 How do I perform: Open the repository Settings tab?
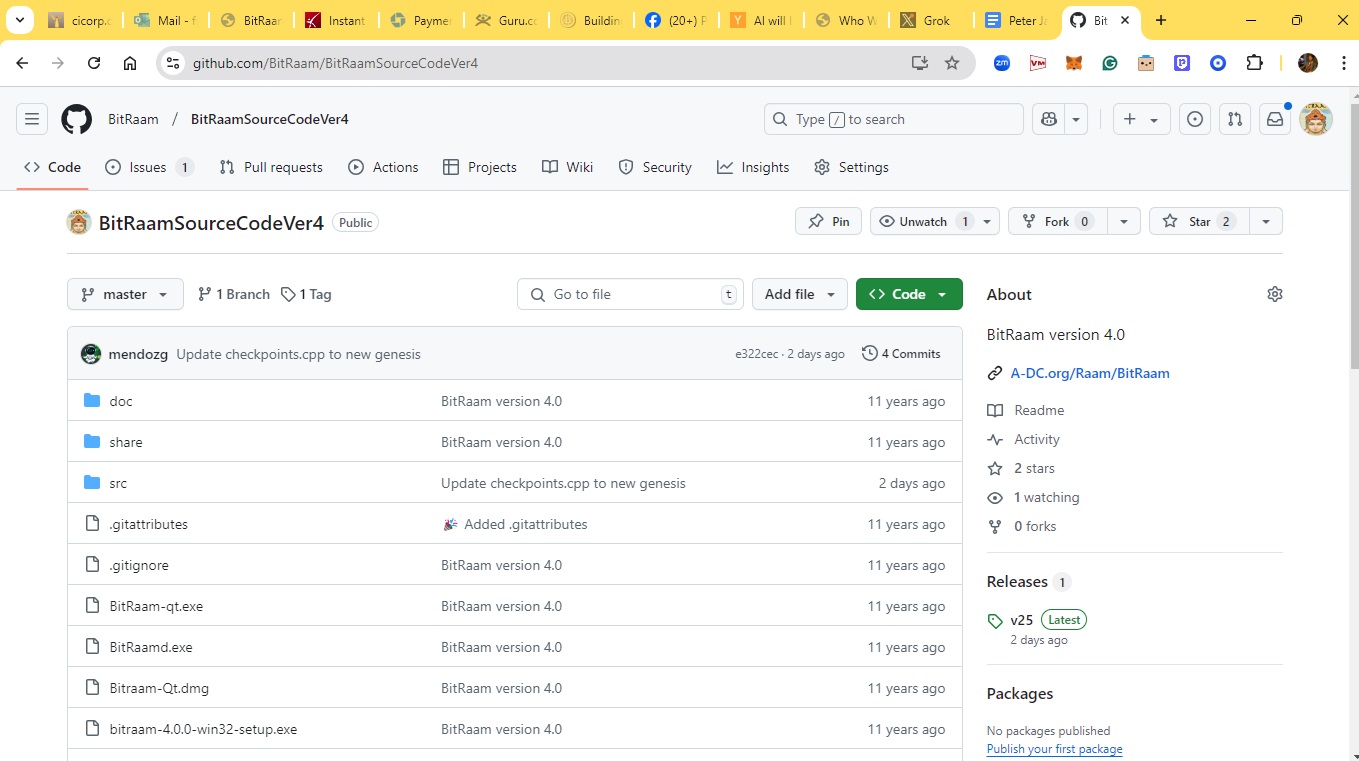pyautogui.click(x=851, y=167)
